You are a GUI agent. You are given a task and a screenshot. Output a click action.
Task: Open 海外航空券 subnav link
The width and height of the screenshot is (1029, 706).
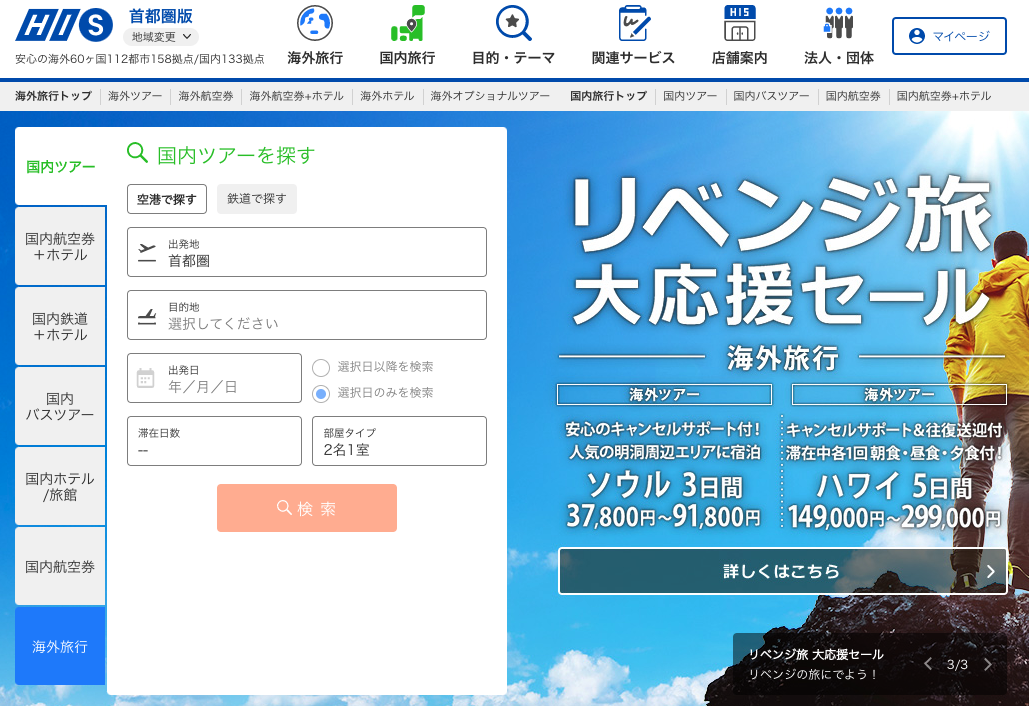coord(205,96)
